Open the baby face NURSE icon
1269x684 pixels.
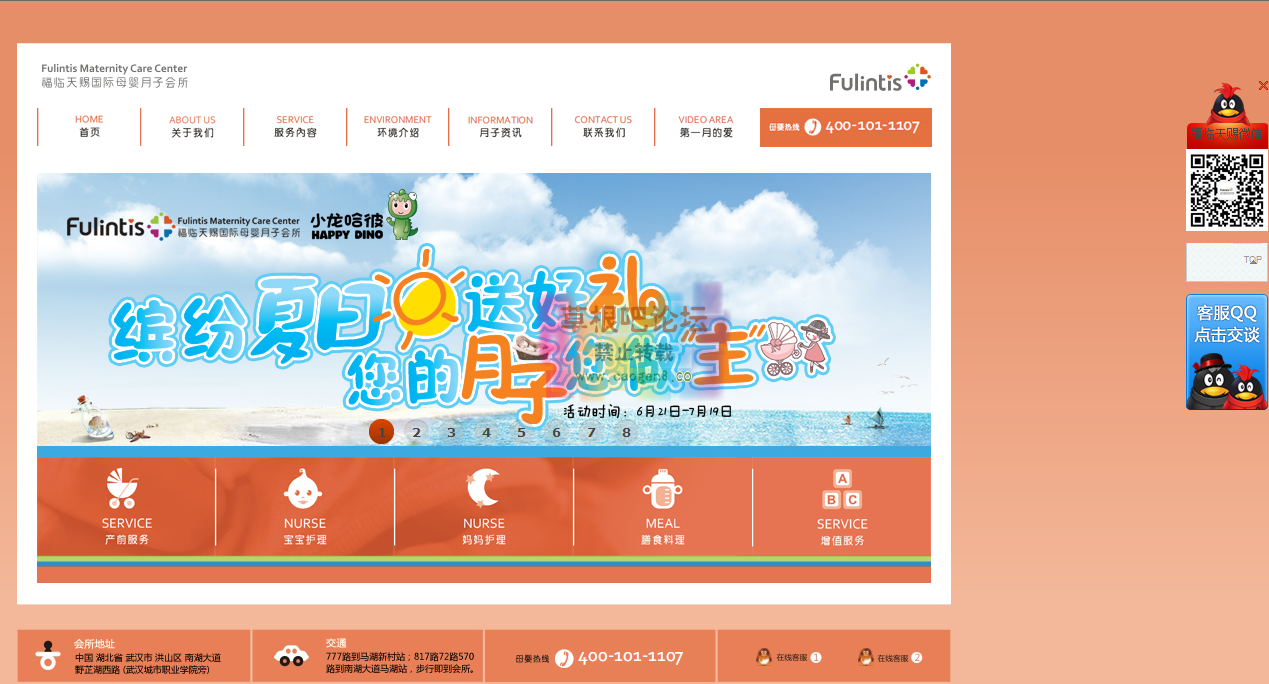(303, 489)
